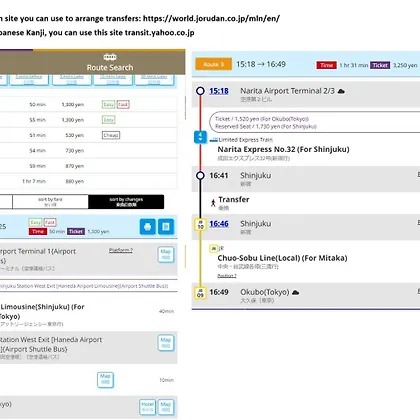Viewport: 420px width, 420px height.
Task: Open the 16:46 departure time link
Action: [x=219, y=224]
